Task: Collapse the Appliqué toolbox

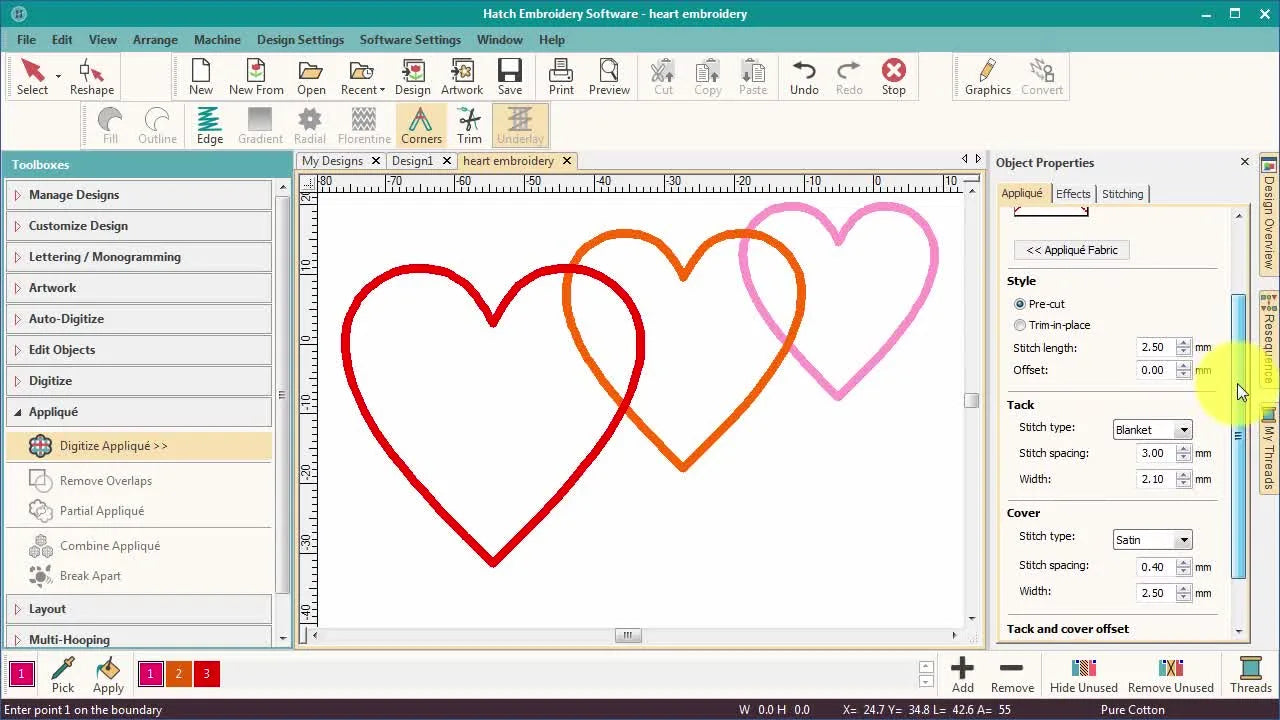Action: [x=138, y=412]
